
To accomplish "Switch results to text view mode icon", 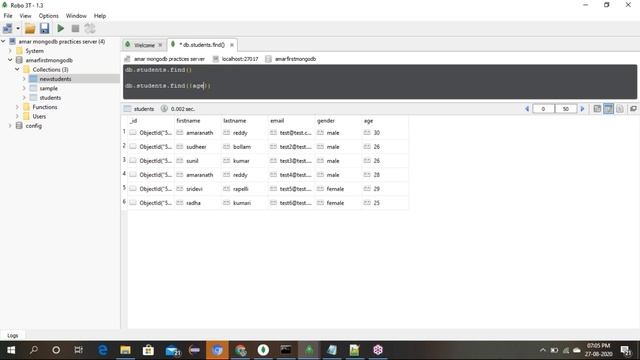I will tap(620, 109).
